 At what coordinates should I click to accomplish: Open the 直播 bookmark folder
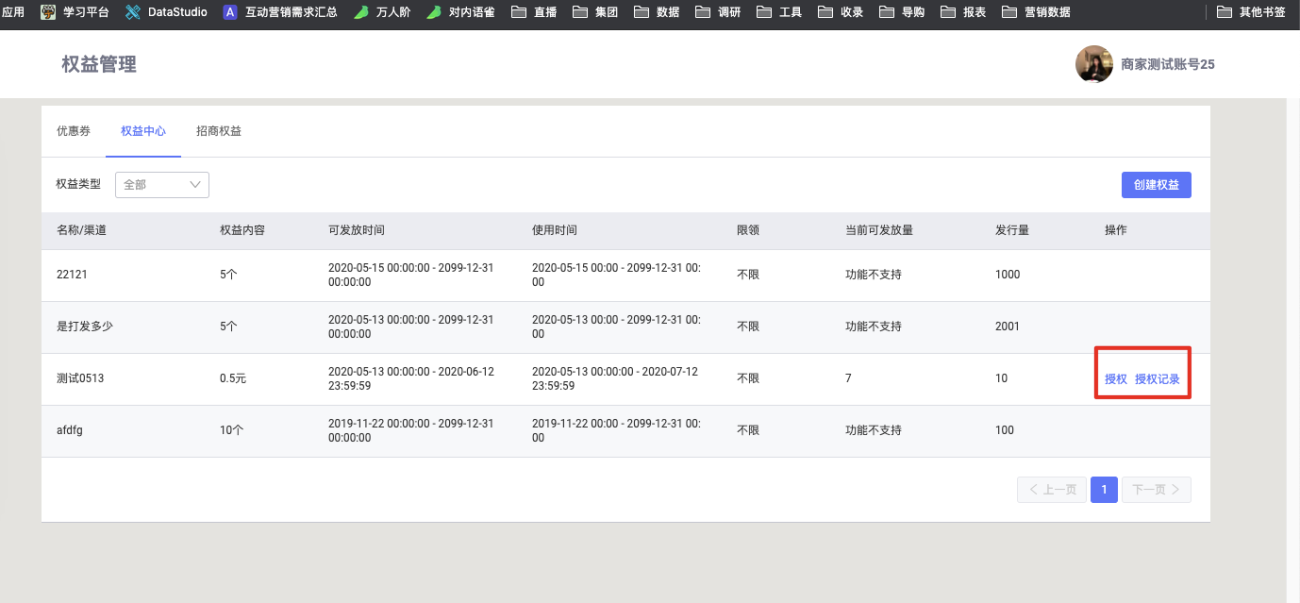[x=534, y=12]
